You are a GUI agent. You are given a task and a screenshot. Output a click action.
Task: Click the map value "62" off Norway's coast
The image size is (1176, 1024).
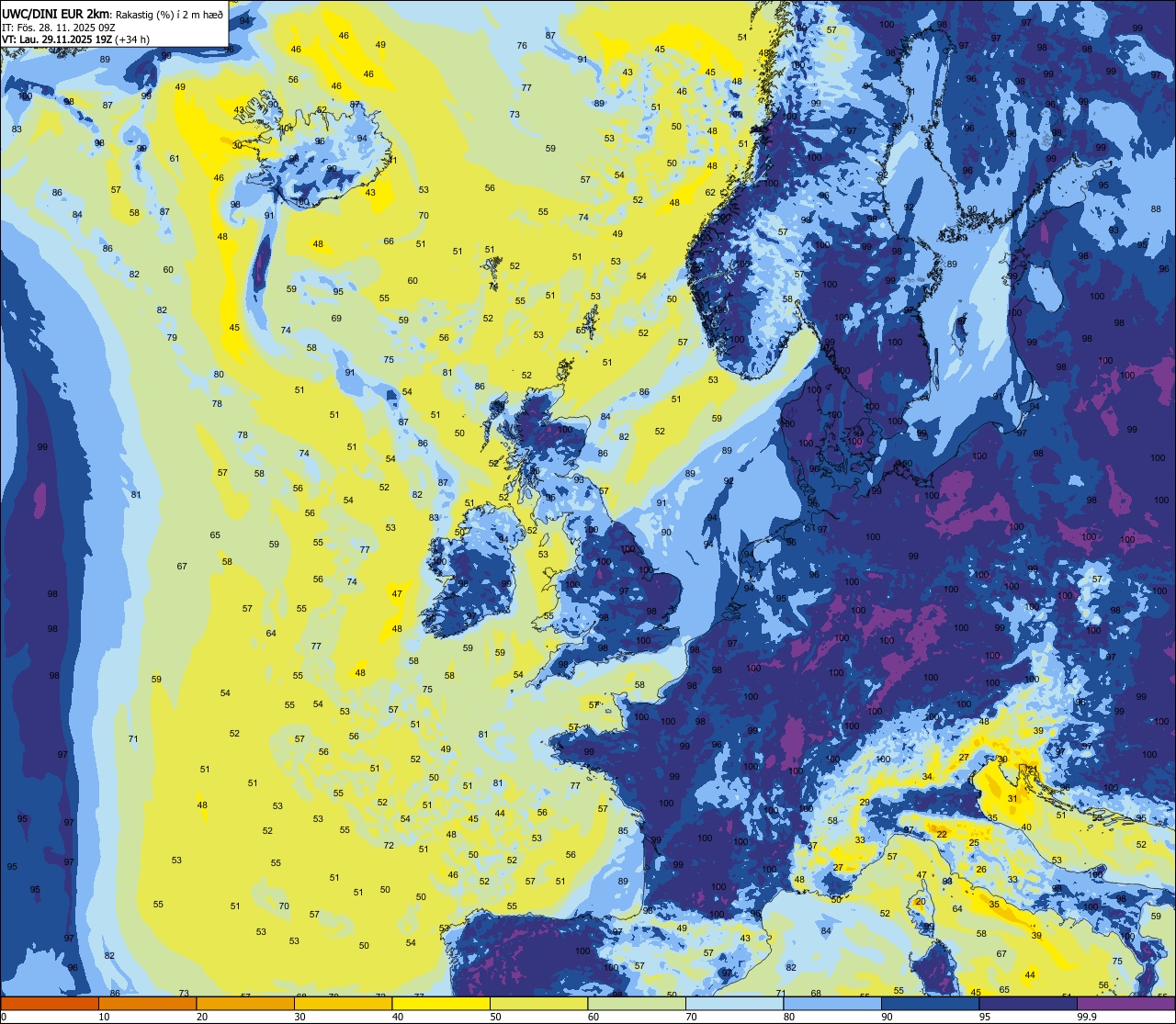pos(710,193)
